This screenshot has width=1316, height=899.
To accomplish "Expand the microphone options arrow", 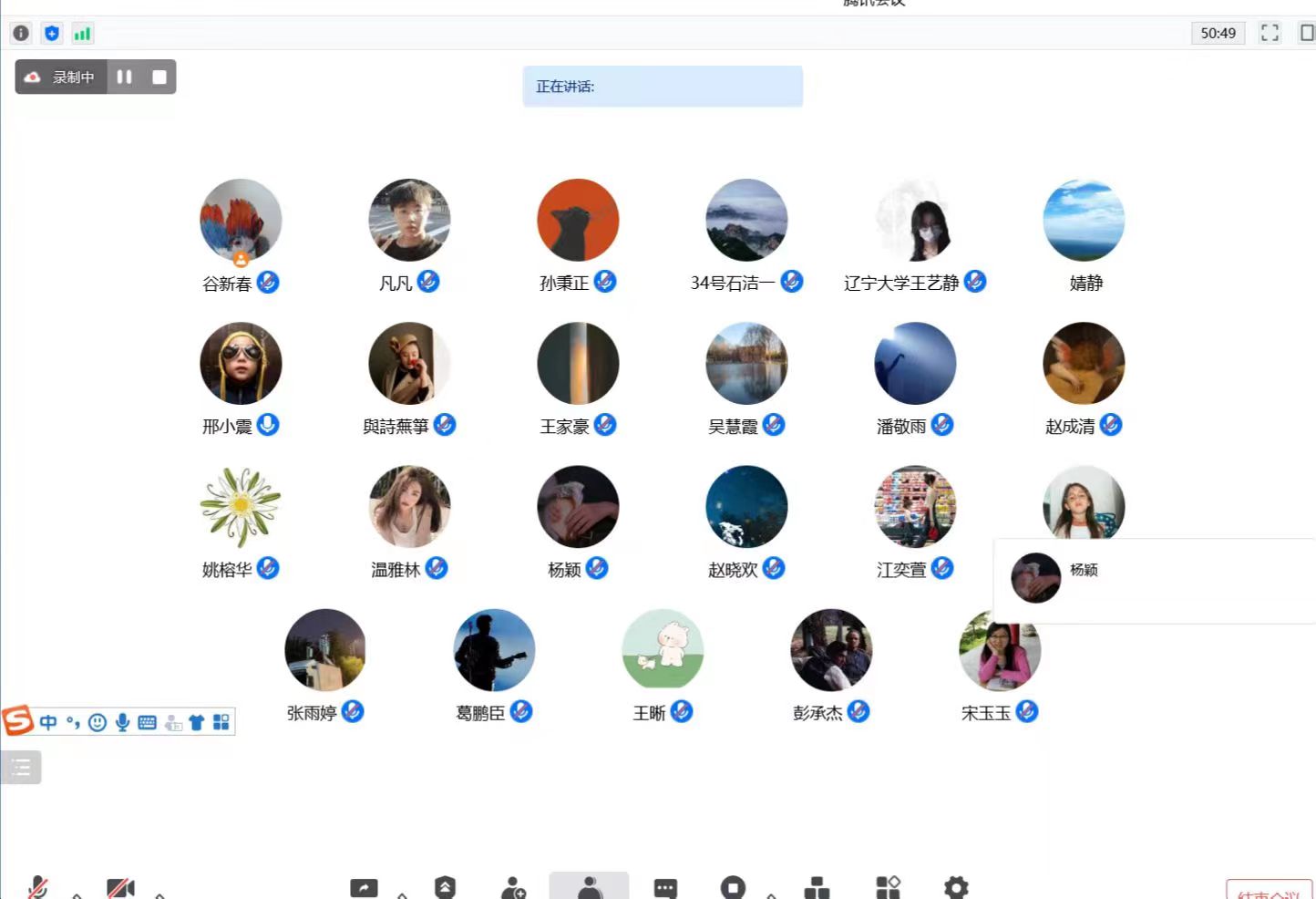I will click(x=77, y=895).
